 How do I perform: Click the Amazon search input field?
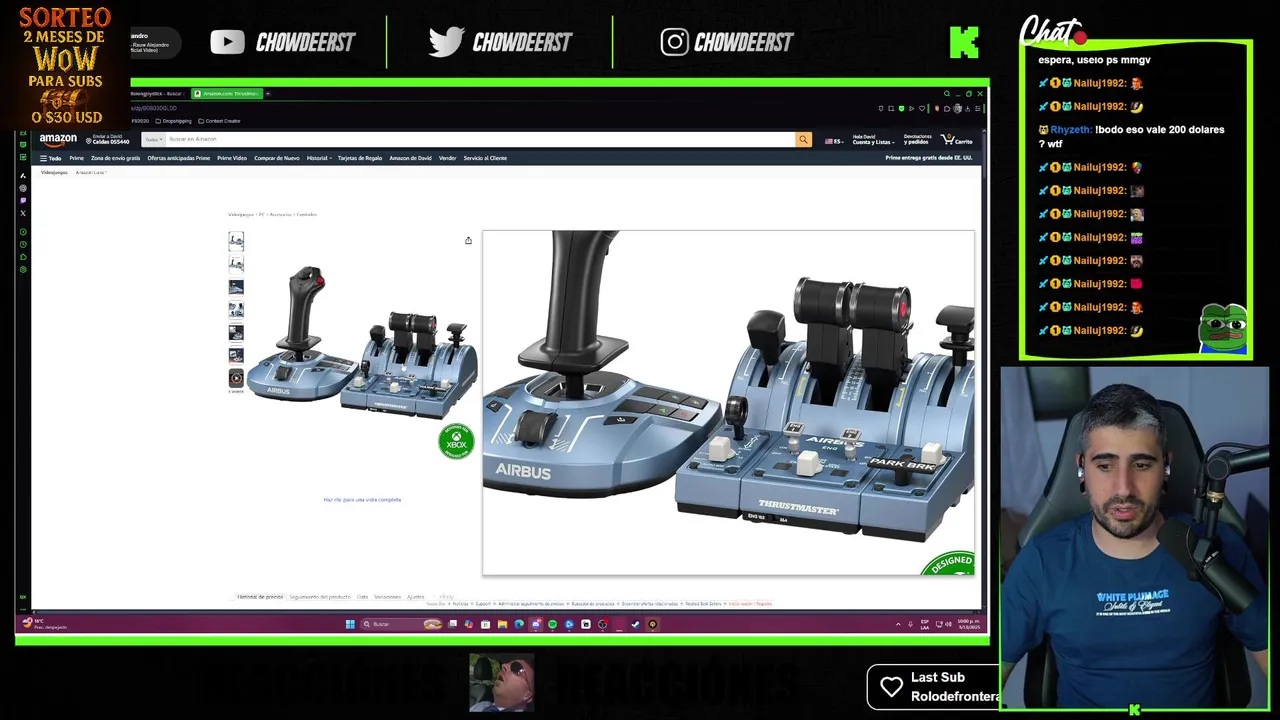point(480,140)
